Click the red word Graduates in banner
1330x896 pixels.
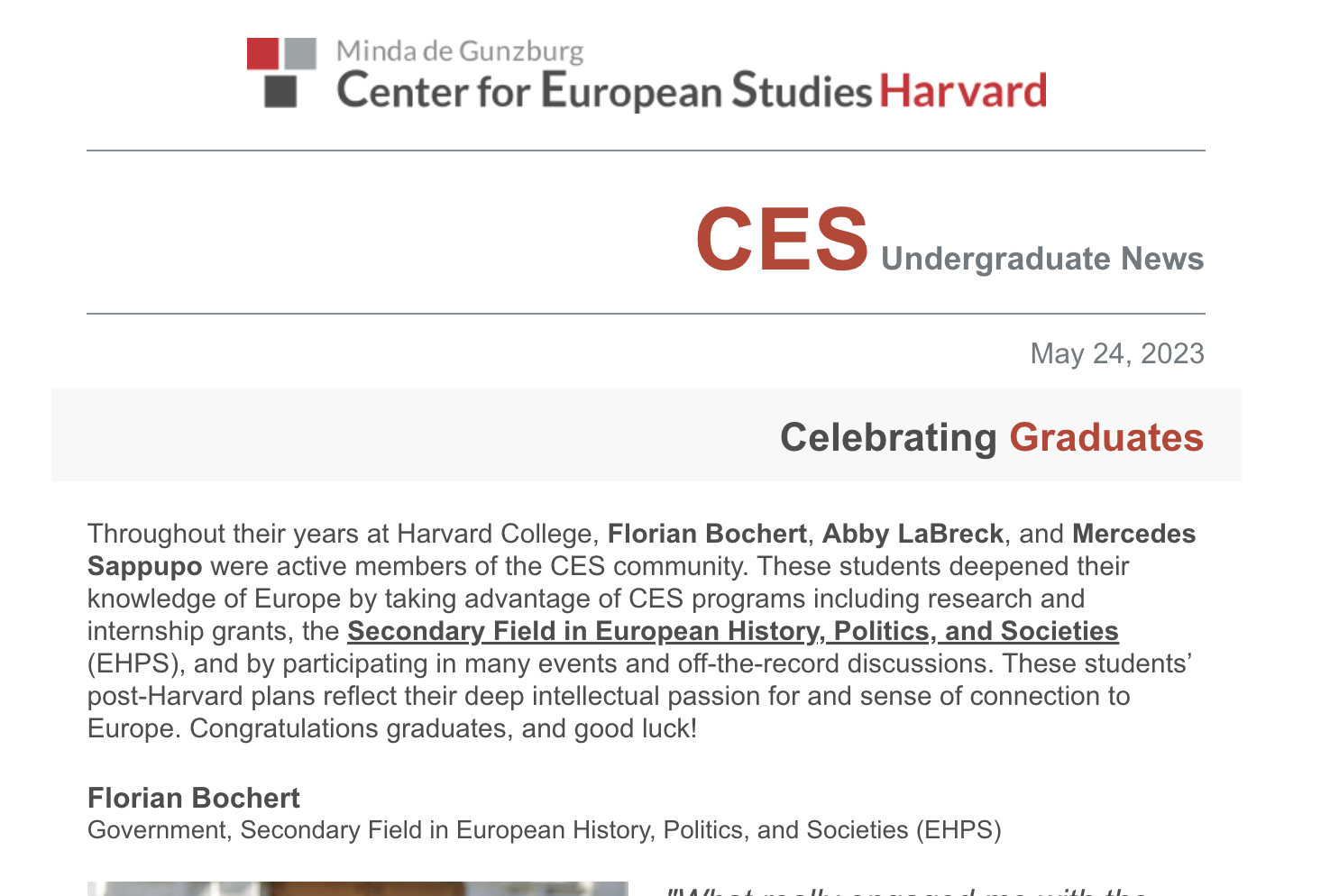pyautogui.click(x=1106, y=438)
